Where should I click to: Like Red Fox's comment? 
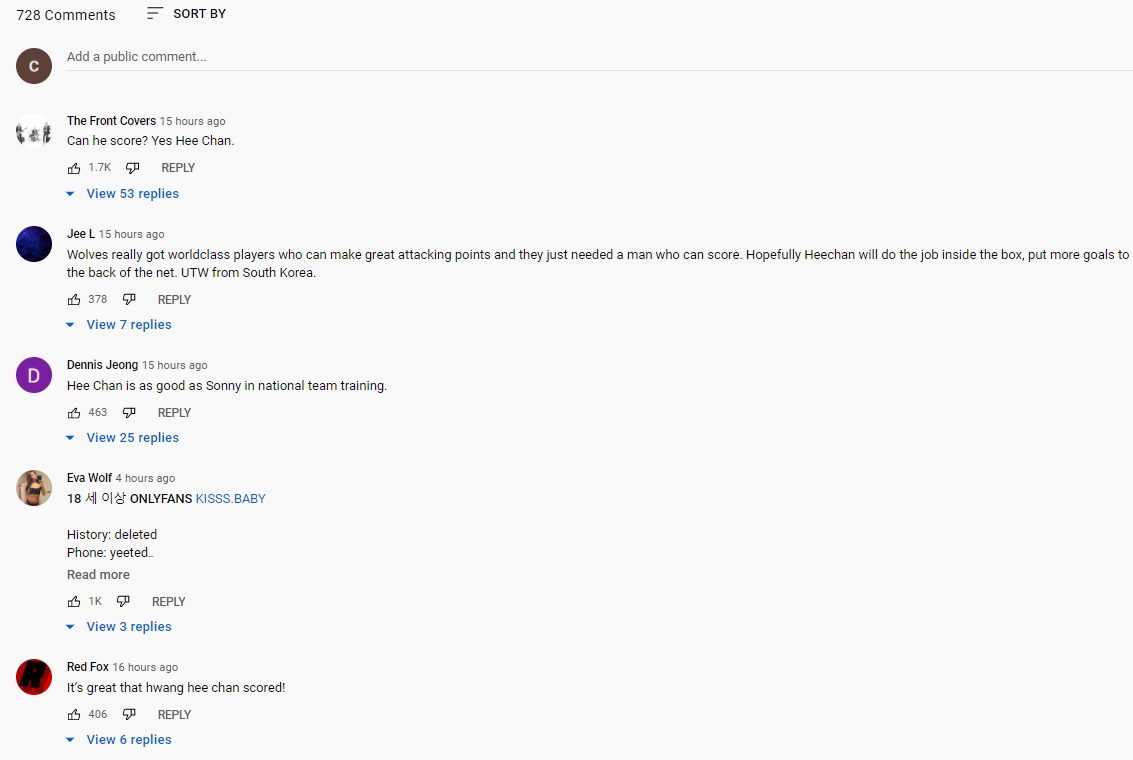tap(74, 715)
